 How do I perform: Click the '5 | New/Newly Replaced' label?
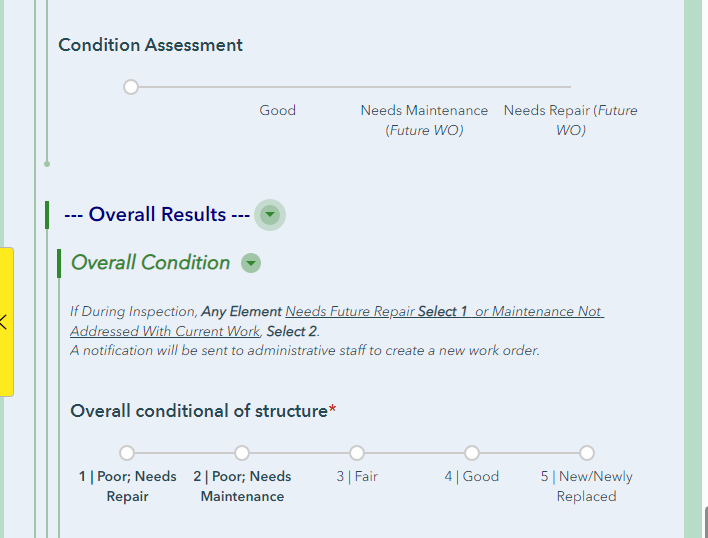587,486
